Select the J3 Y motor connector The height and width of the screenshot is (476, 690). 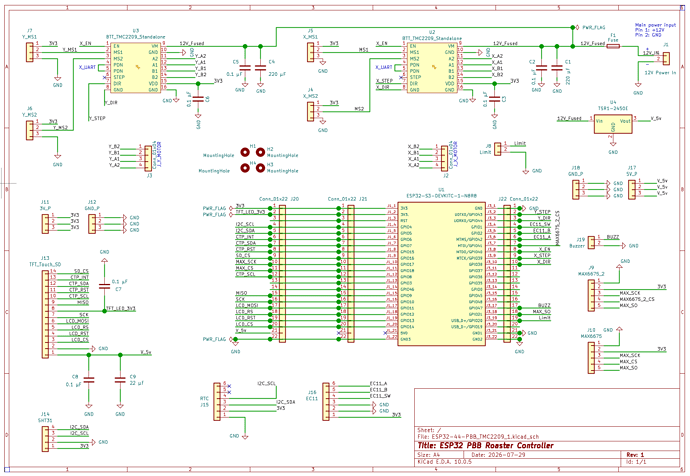coord(147,158)
